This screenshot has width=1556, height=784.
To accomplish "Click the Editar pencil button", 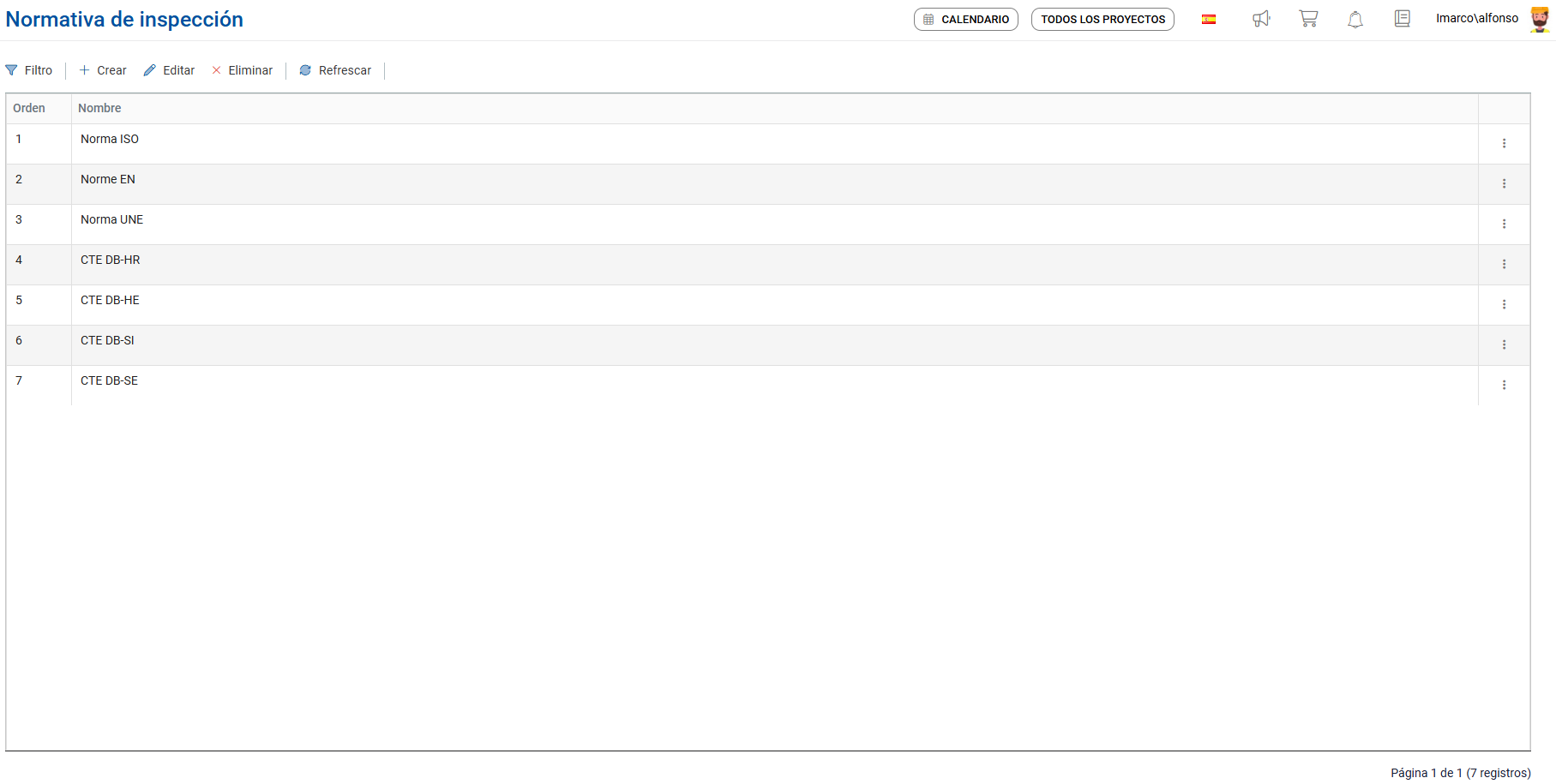I will [x=169, y=70].
